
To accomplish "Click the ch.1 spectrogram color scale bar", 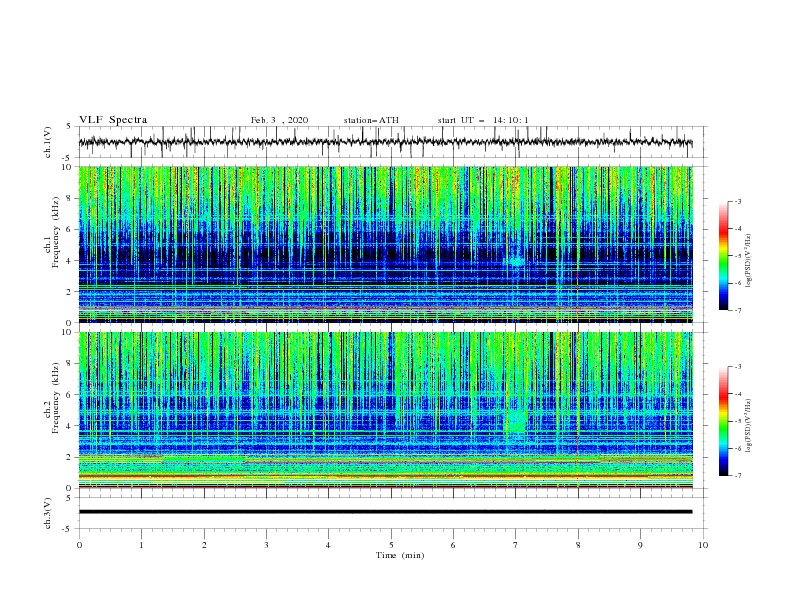I will 723,256.
